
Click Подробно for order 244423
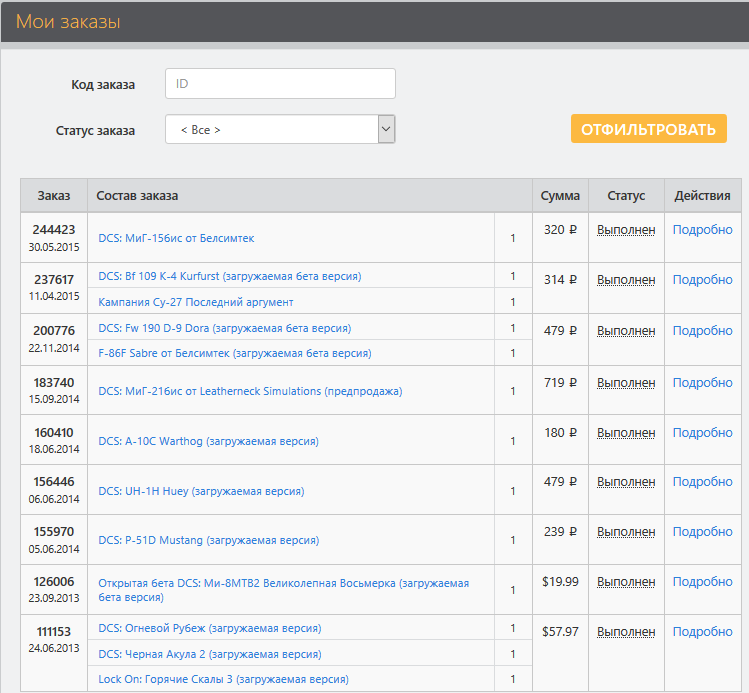pyautogui.click(x=703, y=230)
